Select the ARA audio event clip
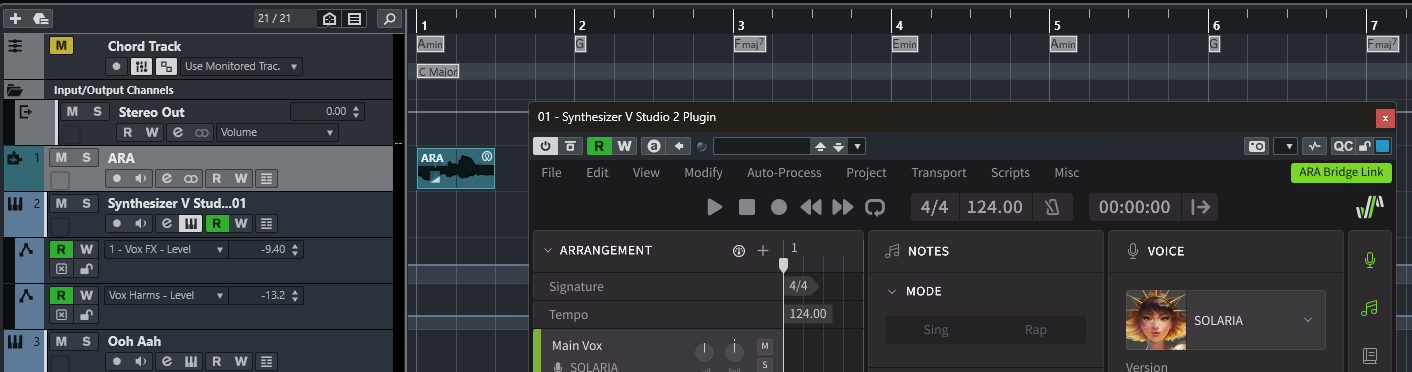Viewport: 1412px width, 372px height. [x=456, y=169]
